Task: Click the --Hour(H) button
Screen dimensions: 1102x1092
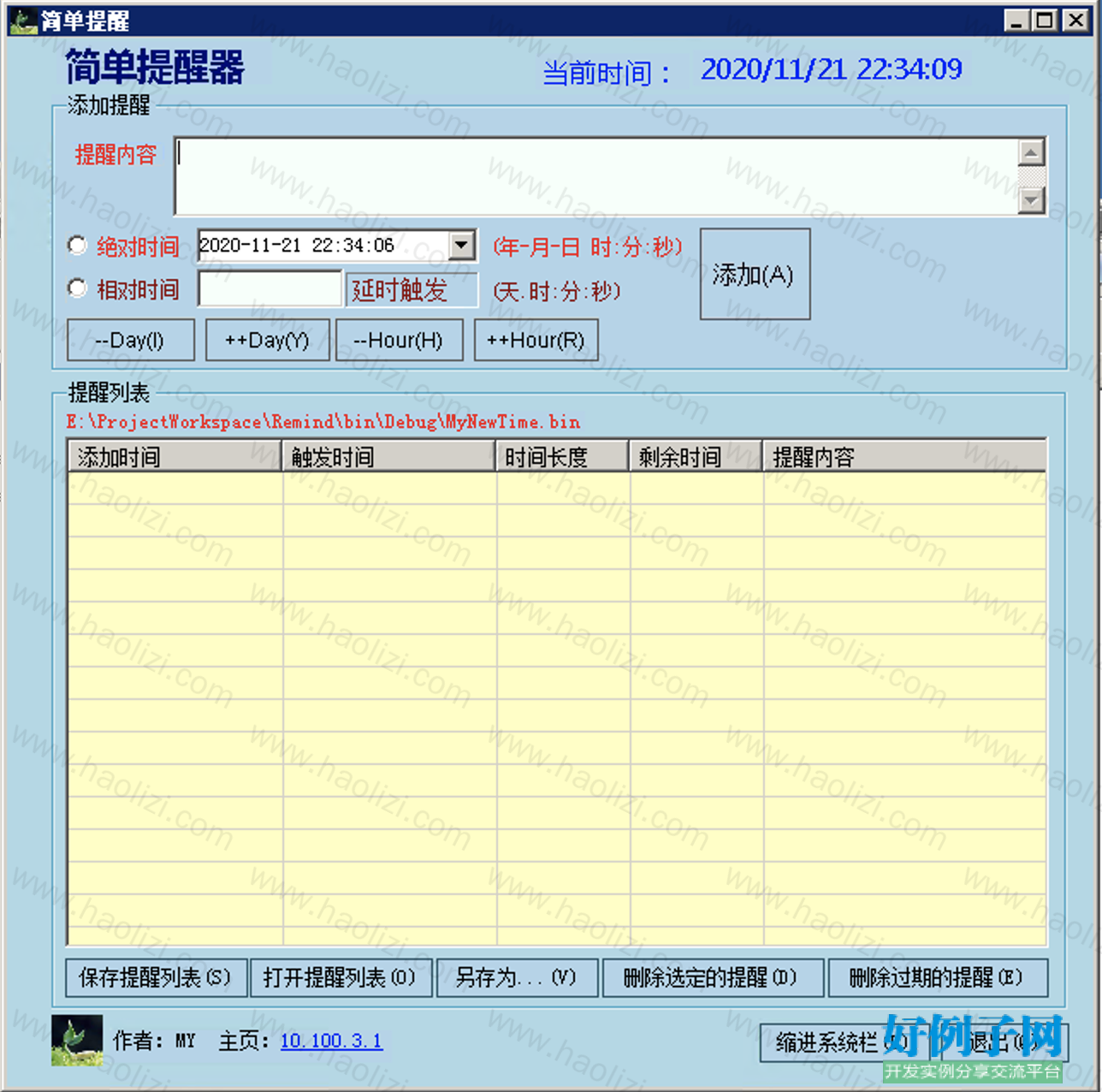Action: point(399,341)
